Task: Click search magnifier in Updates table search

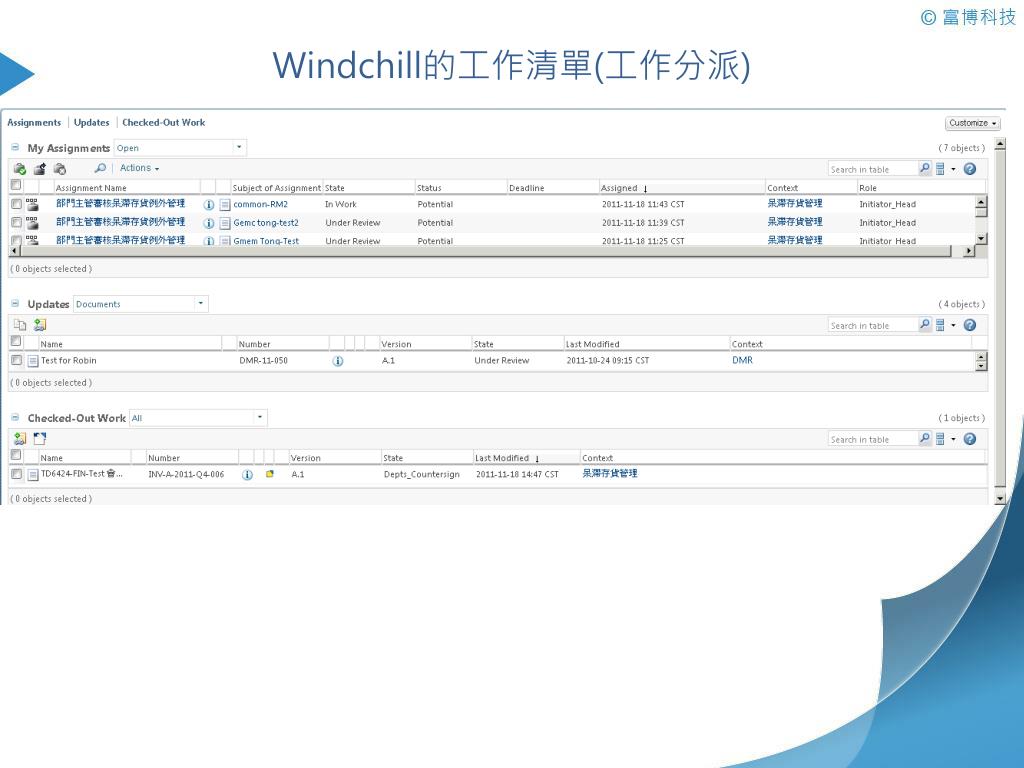Action: [925, 325]
